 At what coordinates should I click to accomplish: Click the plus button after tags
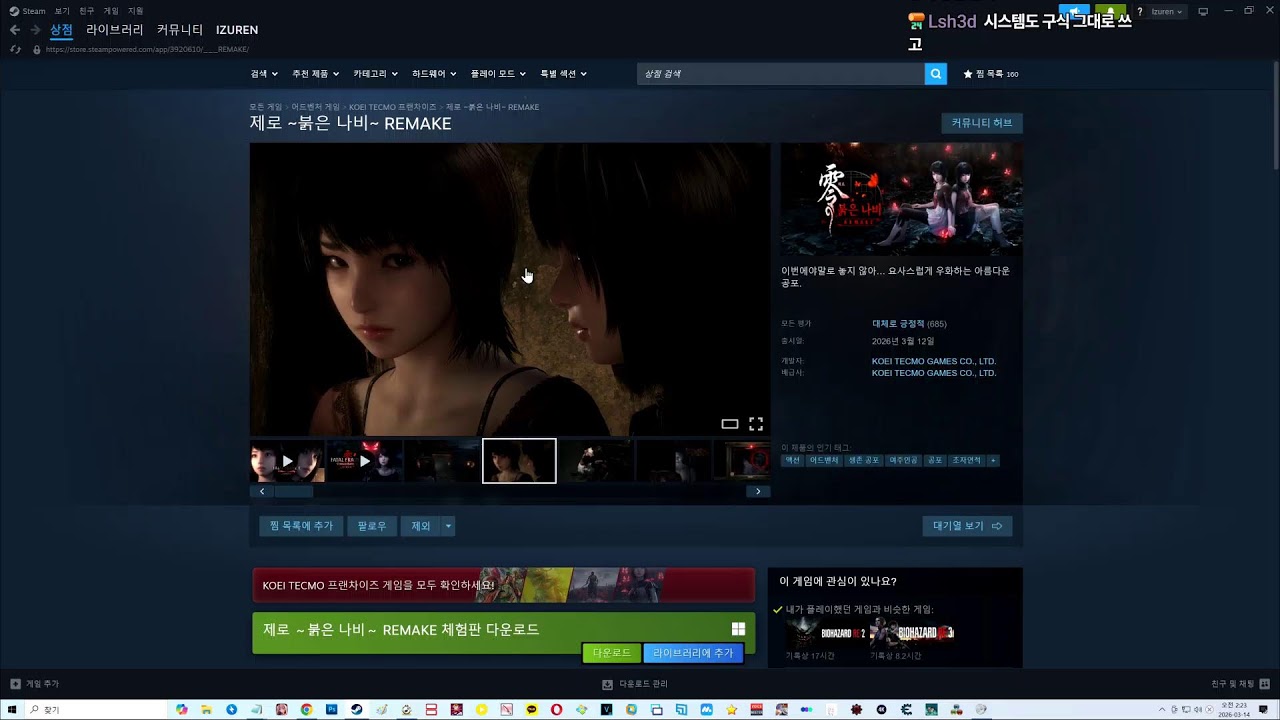pyautogui.click(x=993, y=461)
